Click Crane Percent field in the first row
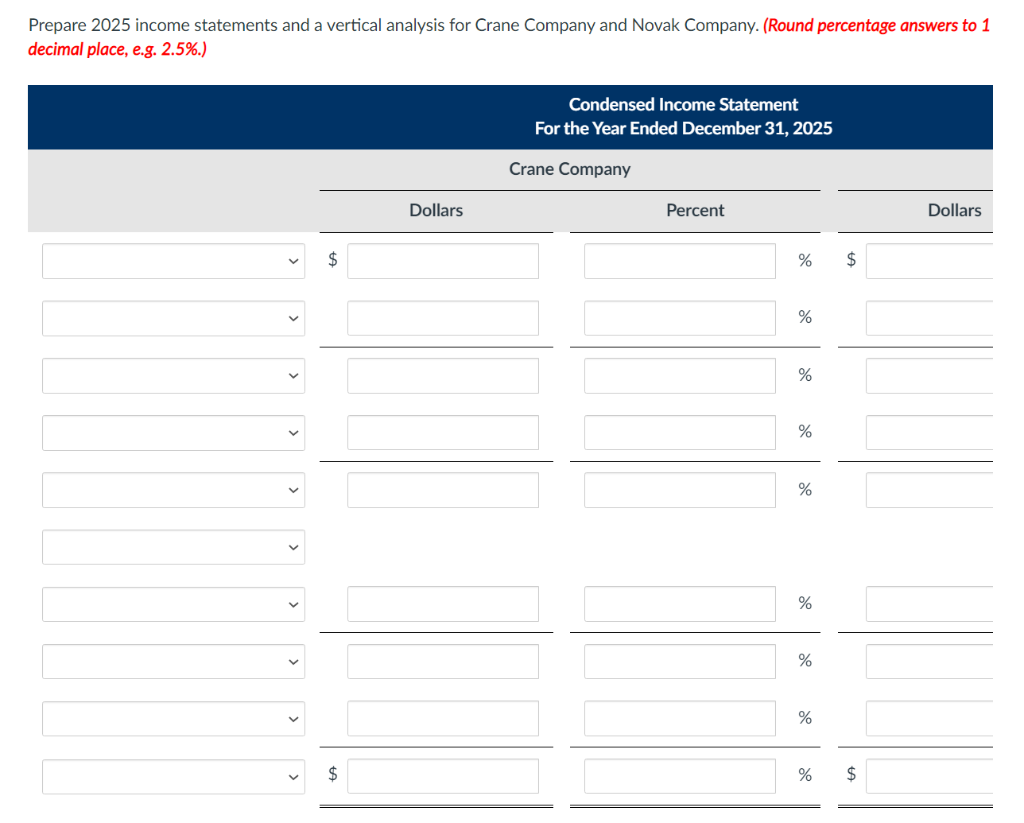 click(680, 261)
